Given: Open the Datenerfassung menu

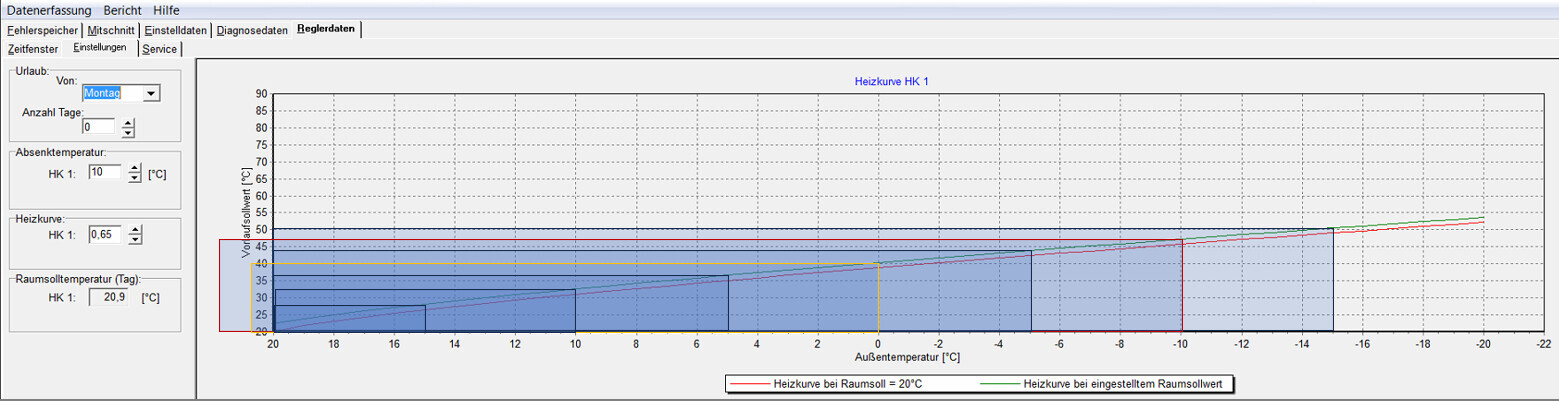Looking at the screenshot, I should coord(49,10).
